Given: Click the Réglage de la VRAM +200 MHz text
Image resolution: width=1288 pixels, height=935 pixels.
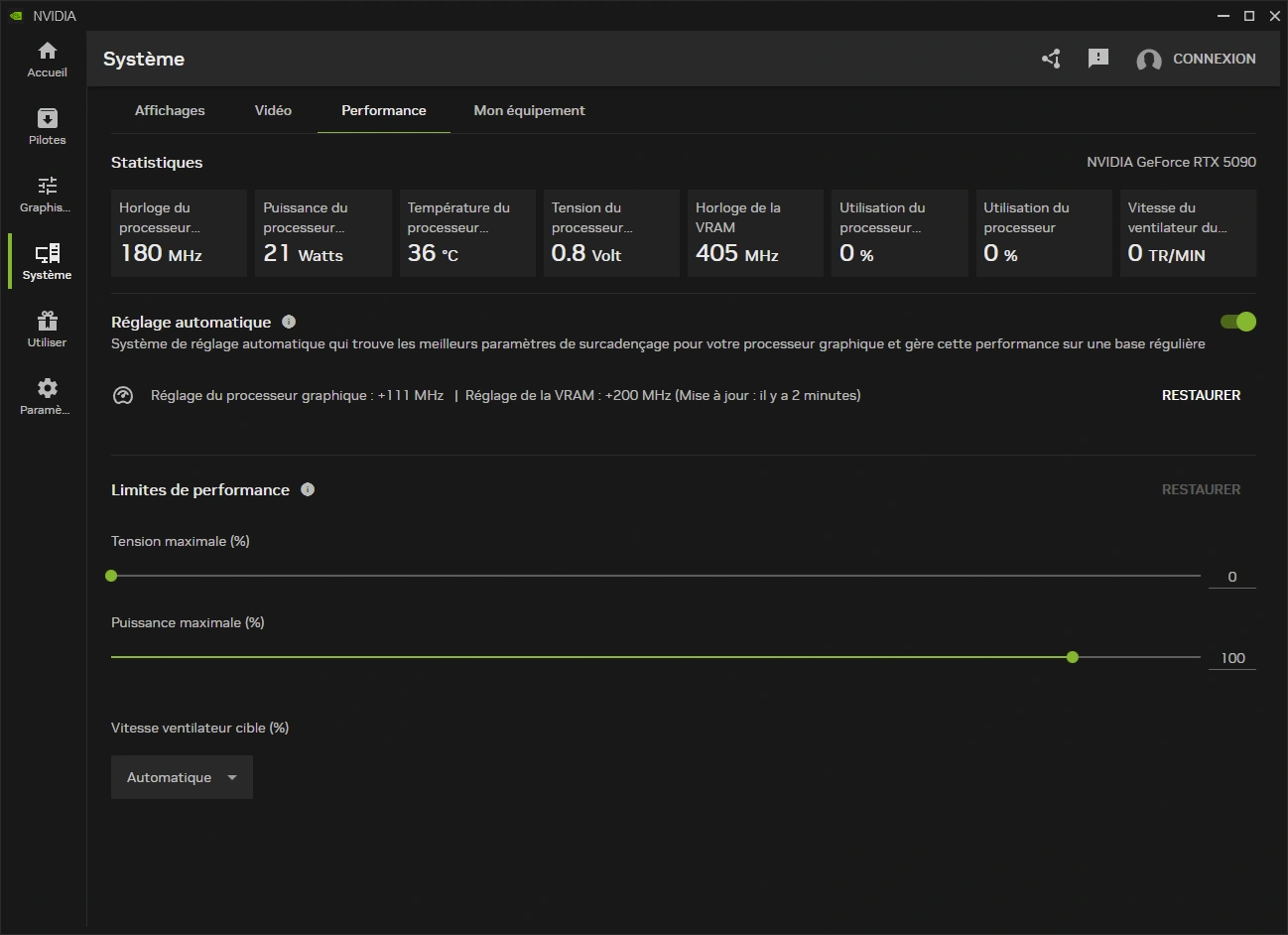Looking at the screenshot, I should click(x=569, y=395).
